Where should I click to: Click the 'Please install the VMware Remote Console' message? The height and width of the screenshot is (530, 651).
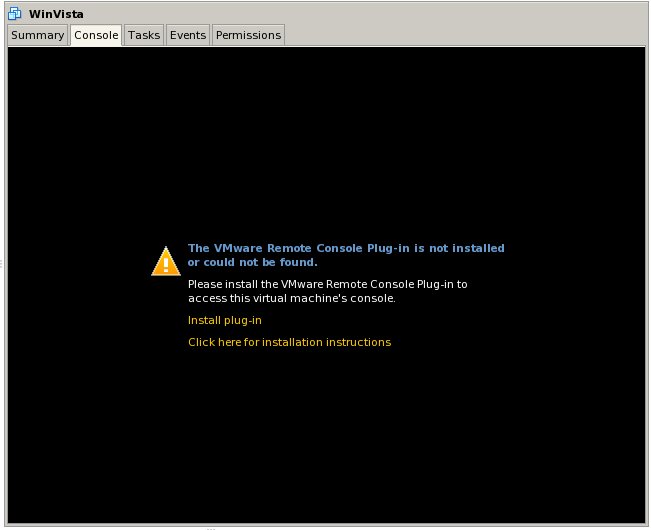click(328, 291)
